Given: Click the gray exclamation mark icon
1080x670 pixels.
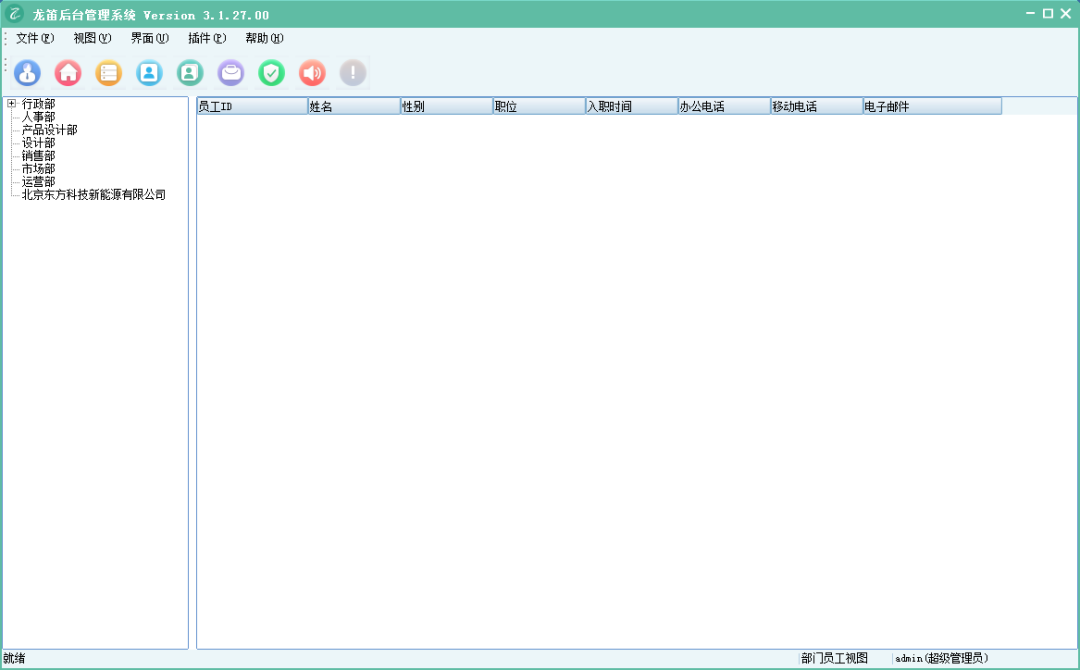Looking at the screenshot, I should [x=353, y=73].
